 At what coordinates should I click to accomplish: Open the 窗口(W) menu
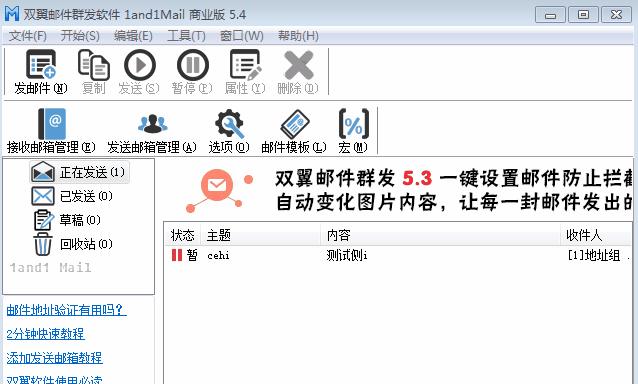click(x=242, y=36)
